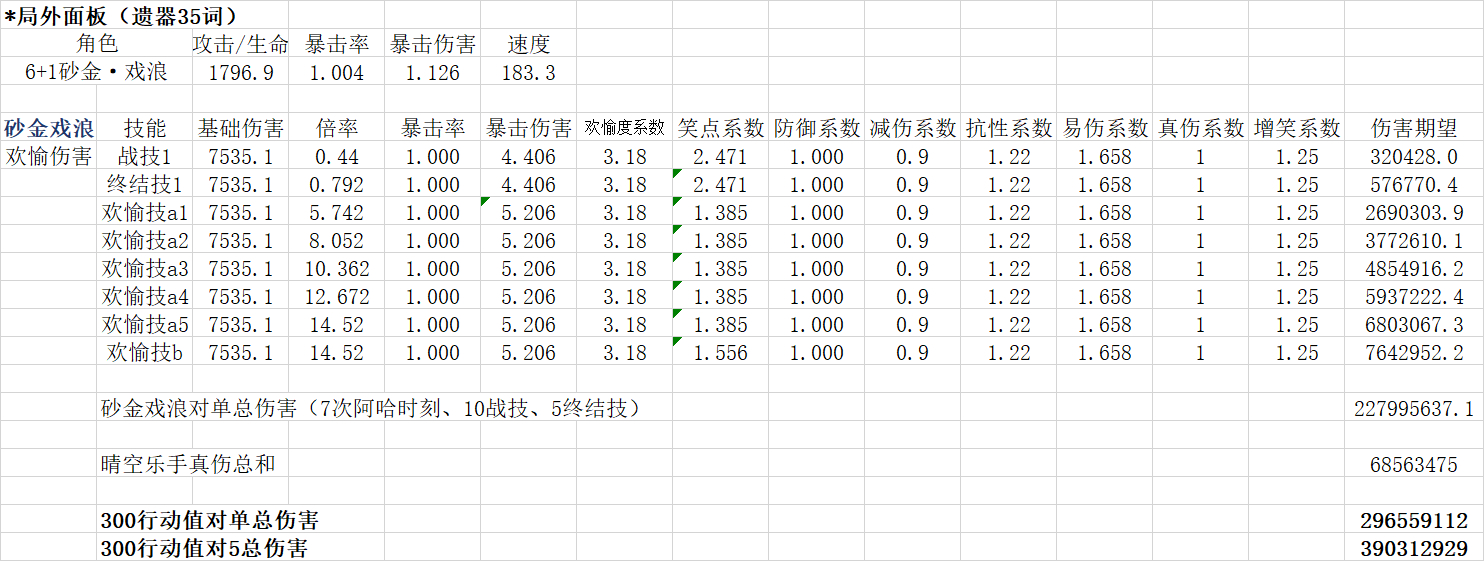Image resolution: width=1484 pixels, height=561 pixels.
Task: Select the '欢愉技a5' skill cell
Action: pos(145,324)
